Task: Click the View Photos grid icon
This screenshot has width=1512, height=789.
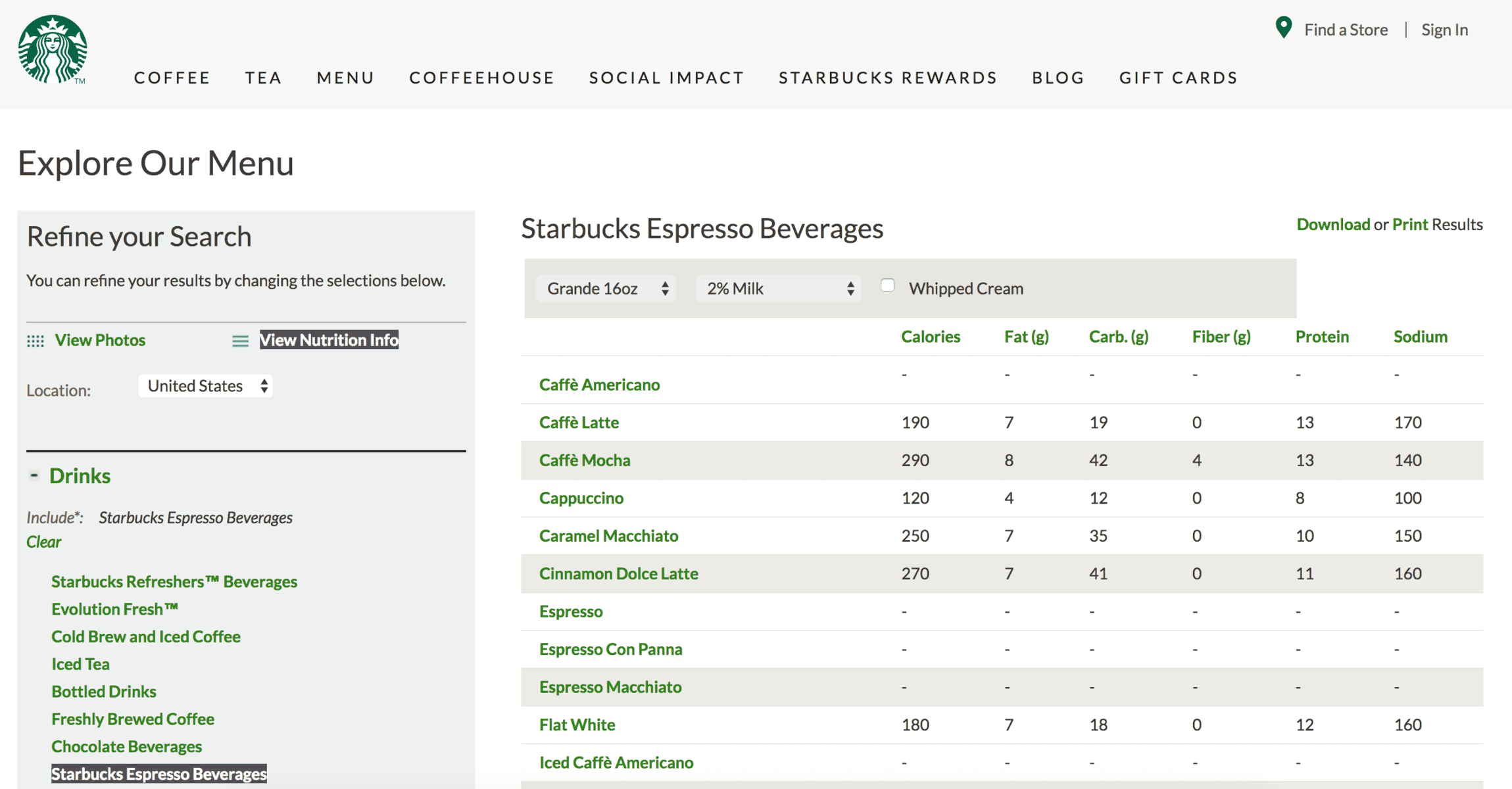Action: (x=36, y=341)
